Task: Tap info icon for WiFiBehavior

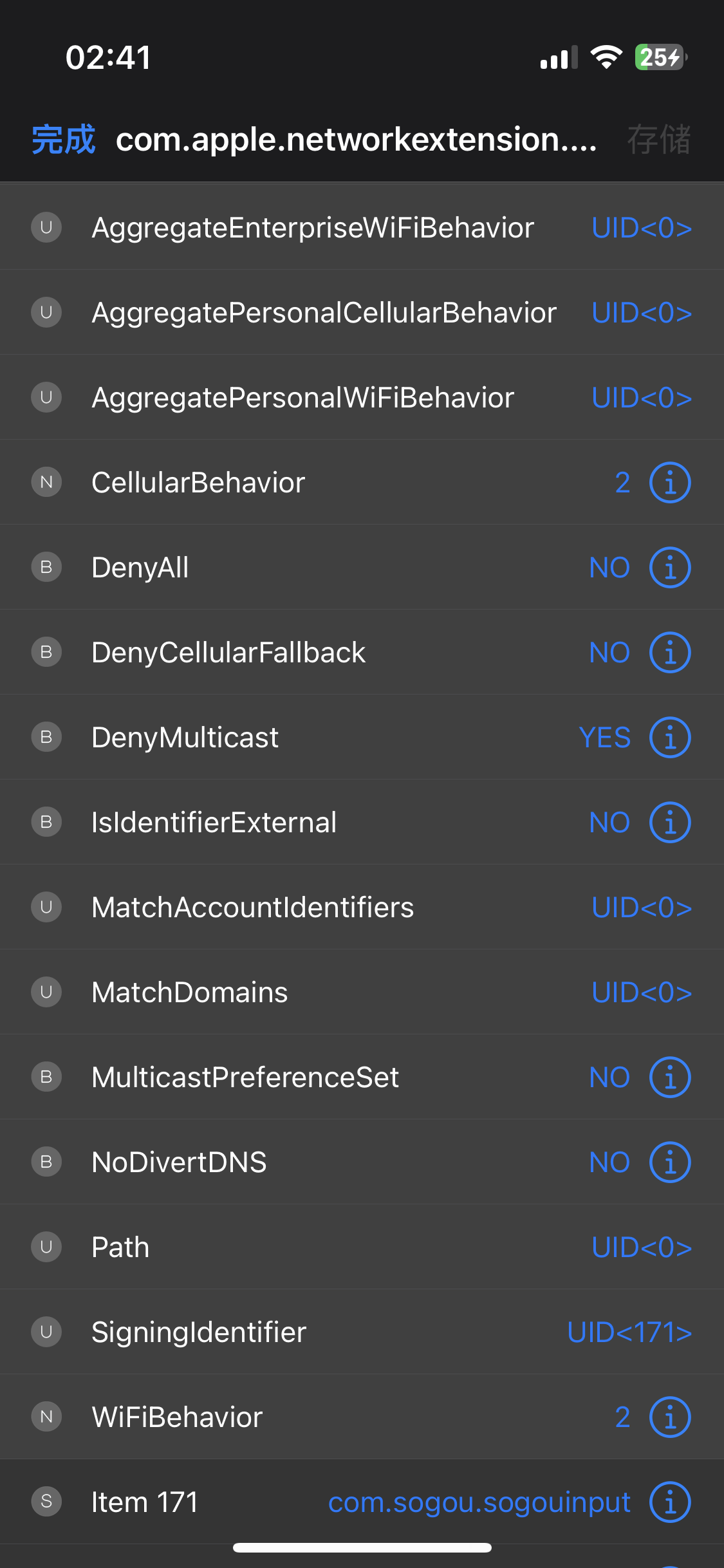Action: [669, 1417]
